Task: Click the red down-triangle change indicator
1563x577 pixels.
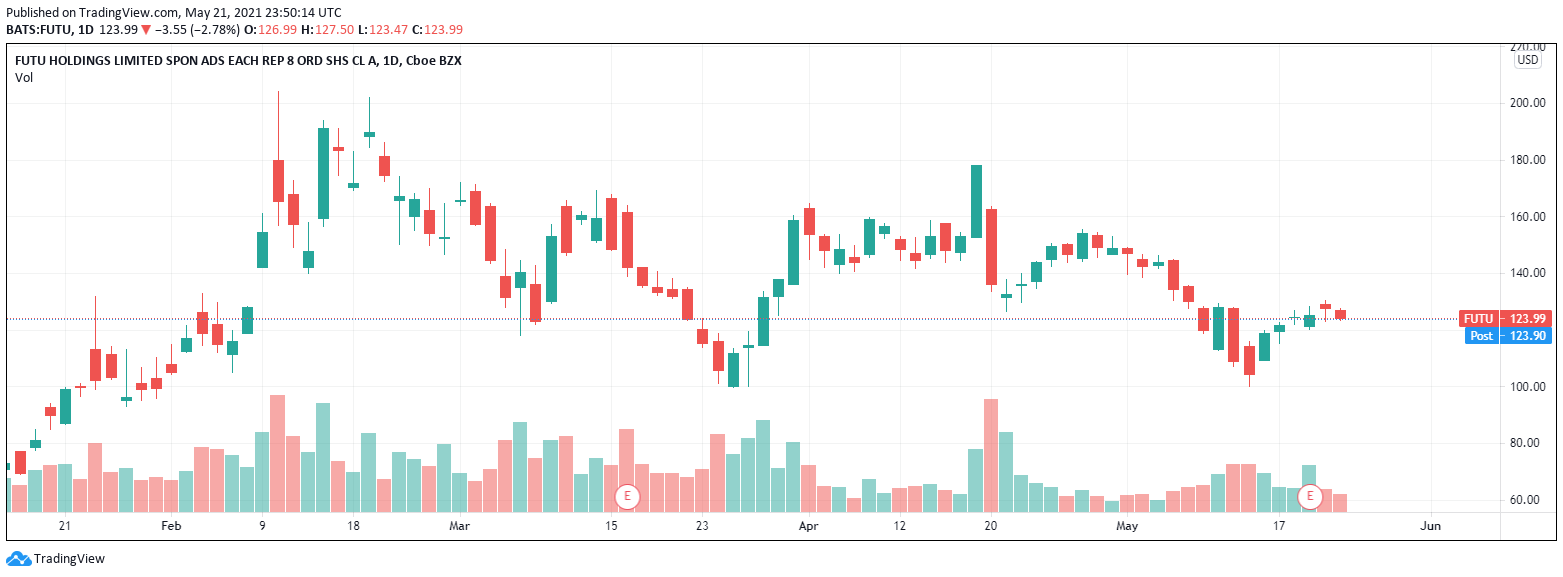Action: 146,30
